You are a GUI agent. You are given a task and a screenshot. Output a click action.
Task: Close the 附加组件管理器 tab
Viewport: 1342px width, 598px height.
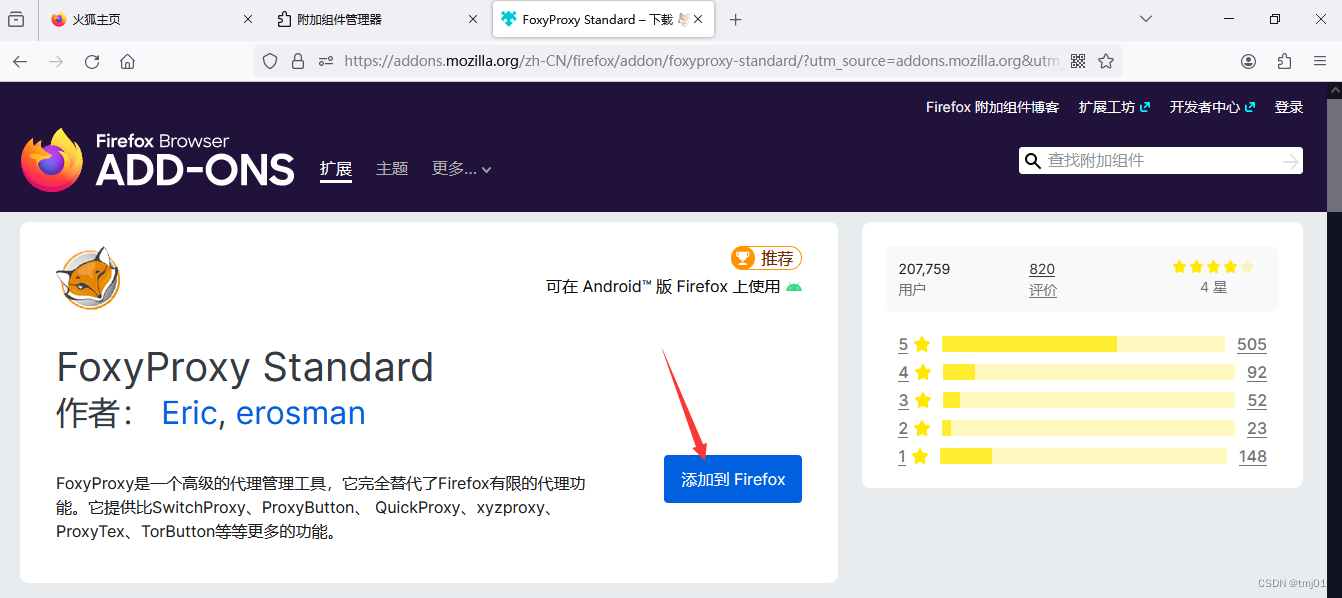473,19
